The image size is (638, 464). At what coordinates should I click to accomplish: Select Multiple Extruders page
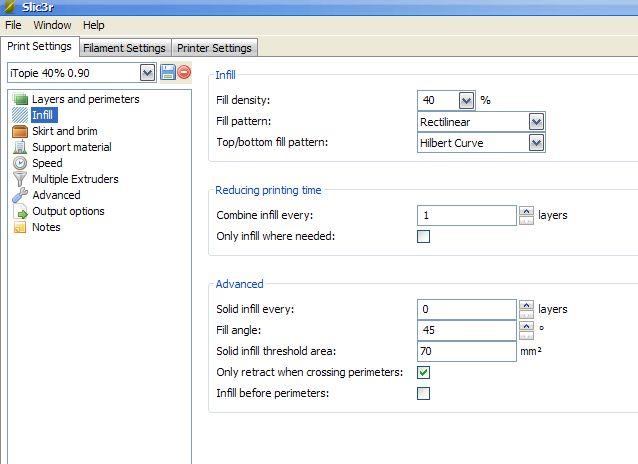pos(75,179)
